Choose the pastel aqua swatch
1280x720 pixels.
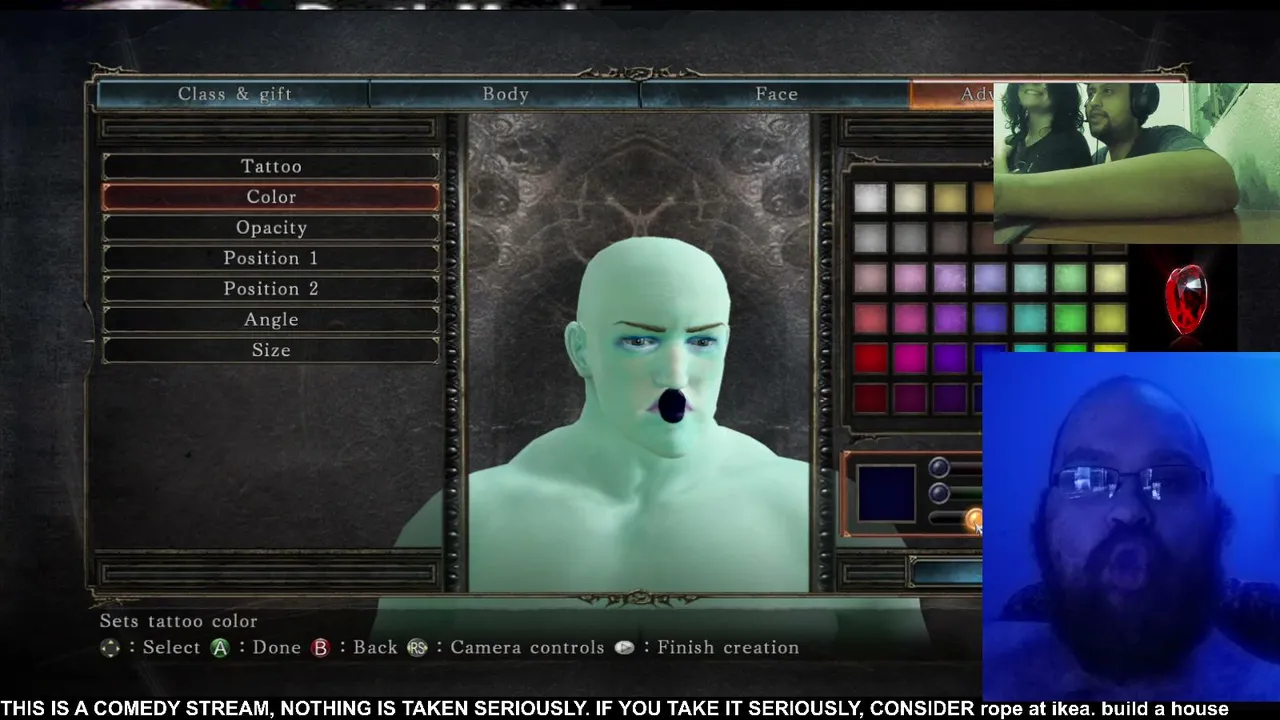[1030, 278]
